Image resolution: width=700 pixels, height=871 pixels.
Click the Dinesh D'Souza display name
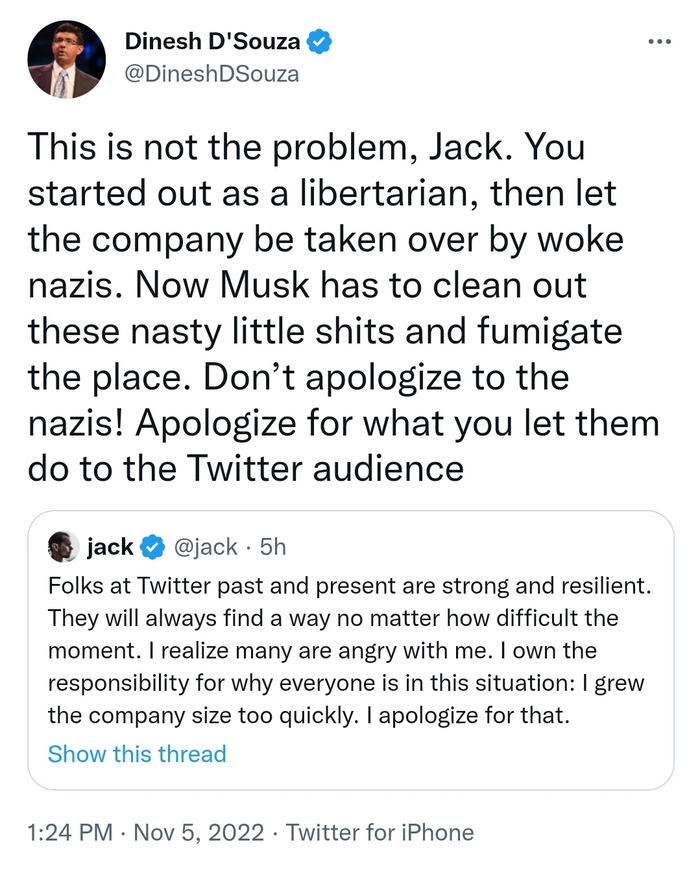(x=214, y=42)
